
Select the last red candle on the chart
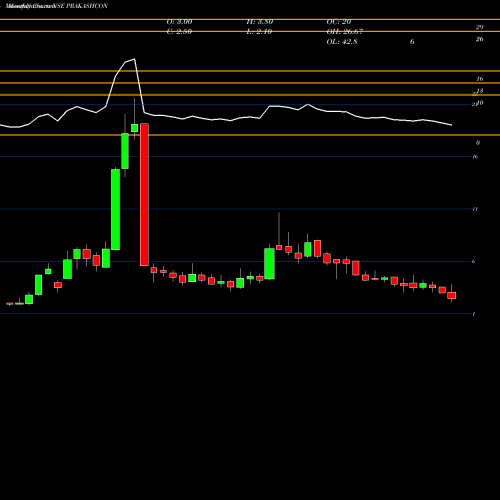tap(452, 295)
